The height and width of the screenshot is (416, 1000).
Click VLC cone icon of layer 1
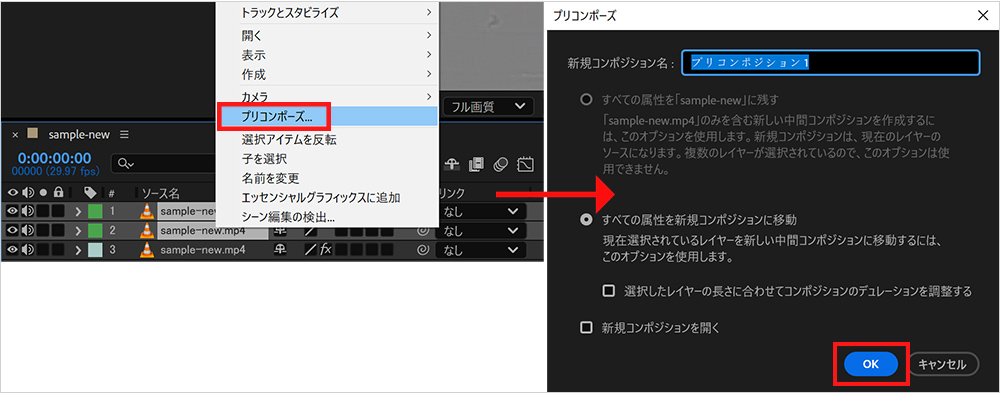coord(147,211)
